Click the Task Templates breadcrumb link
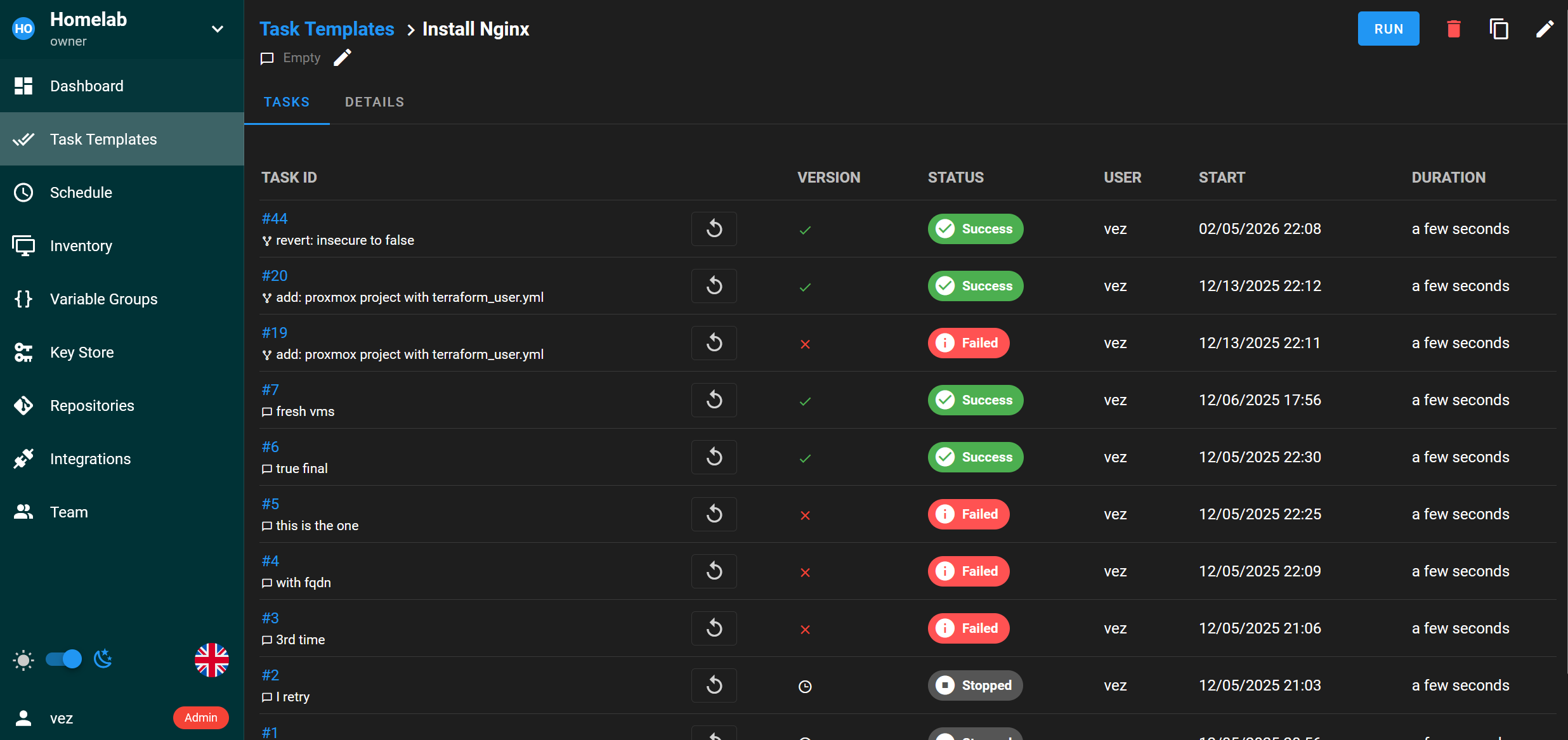Screen dimensions: 1568x740 click(327, 29)
